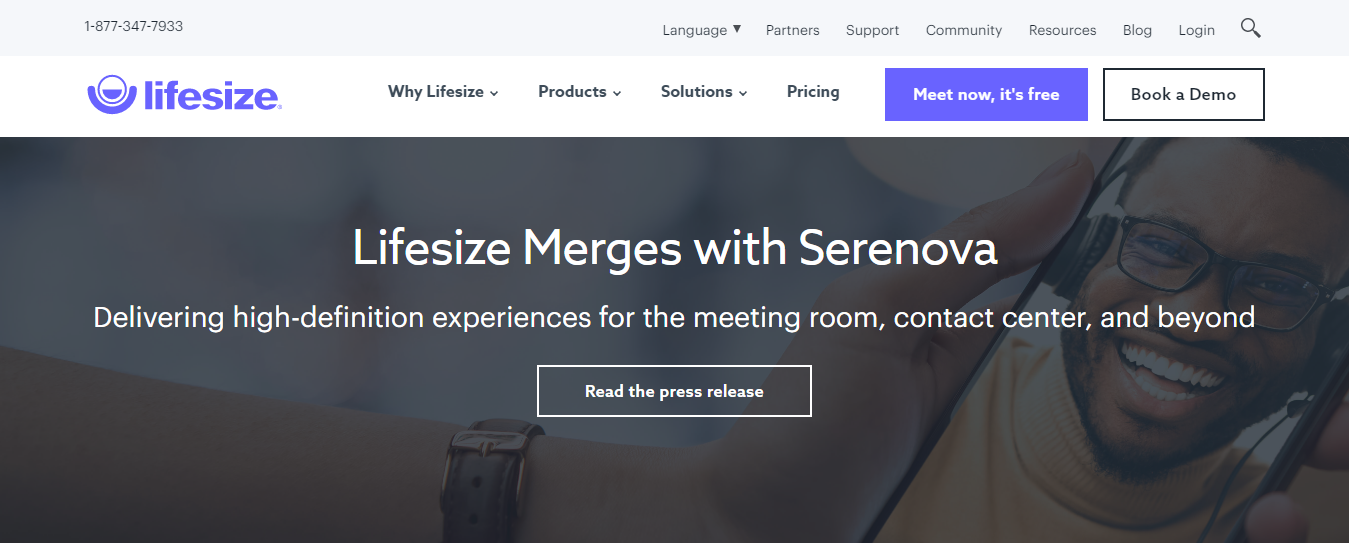
Task: Click the Book a Demo button
Action: [1183, 94]
